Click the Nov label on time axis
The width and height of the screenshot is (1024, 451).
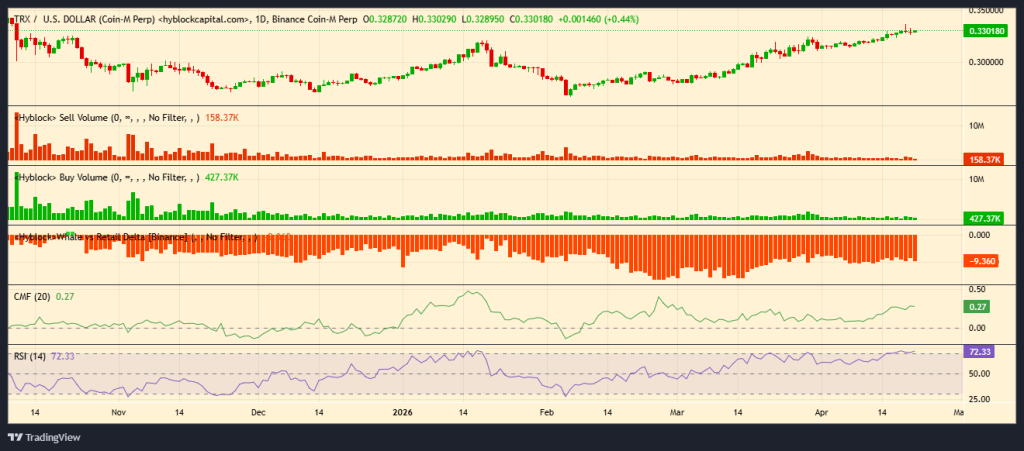[118, 411]
